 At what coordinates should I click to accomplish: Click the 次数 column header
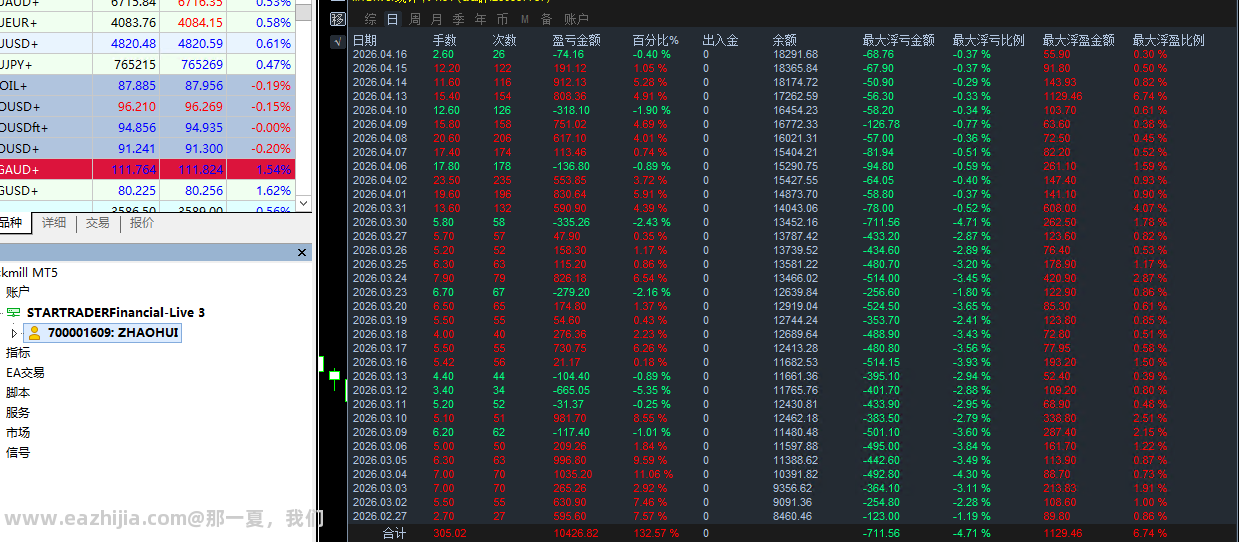[x=505, y=41]
